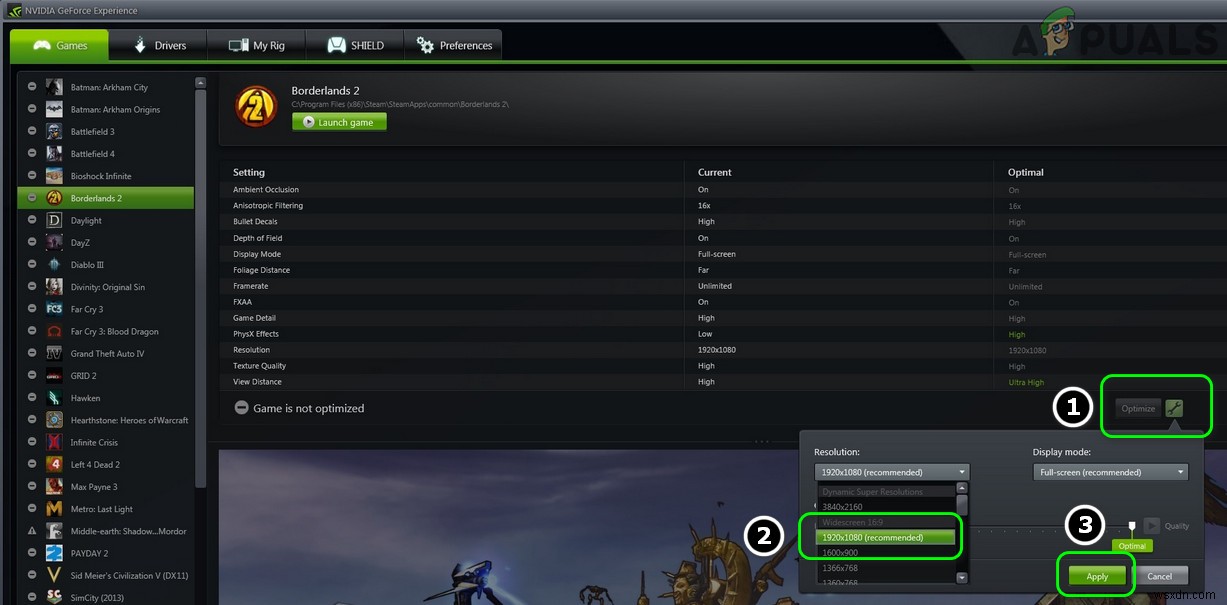The height and width of the screenshot is (605, 1227).
Task: Expand the Display mode dropdown
Action: click(x=1110, y=472)
